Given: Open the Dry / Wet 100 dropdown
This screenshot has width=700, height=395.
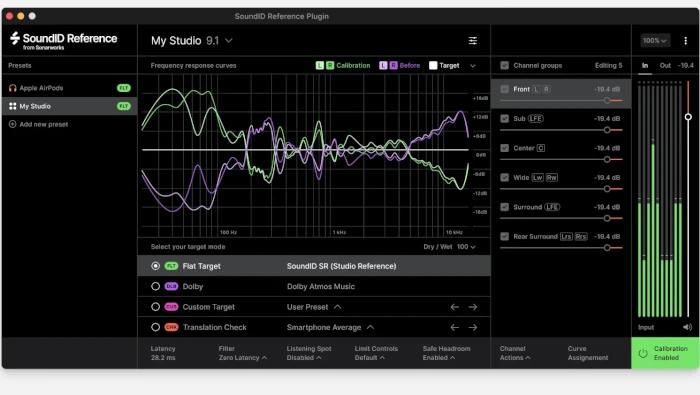Looking at the screenshot, I should pos(450,247).
